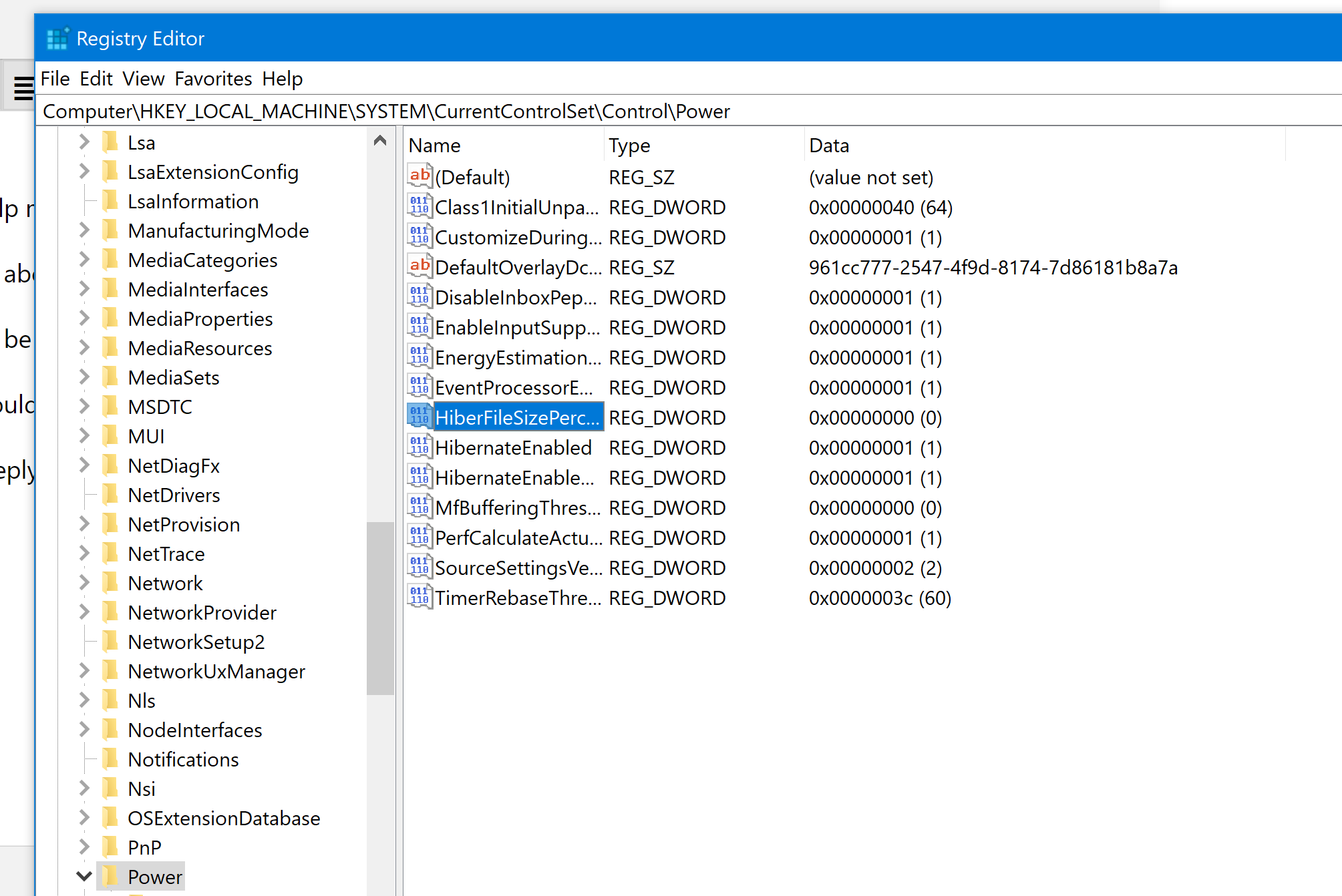Click the string icon beside (Default) value
Viewport: 1342px width, 896px height.
420,176
